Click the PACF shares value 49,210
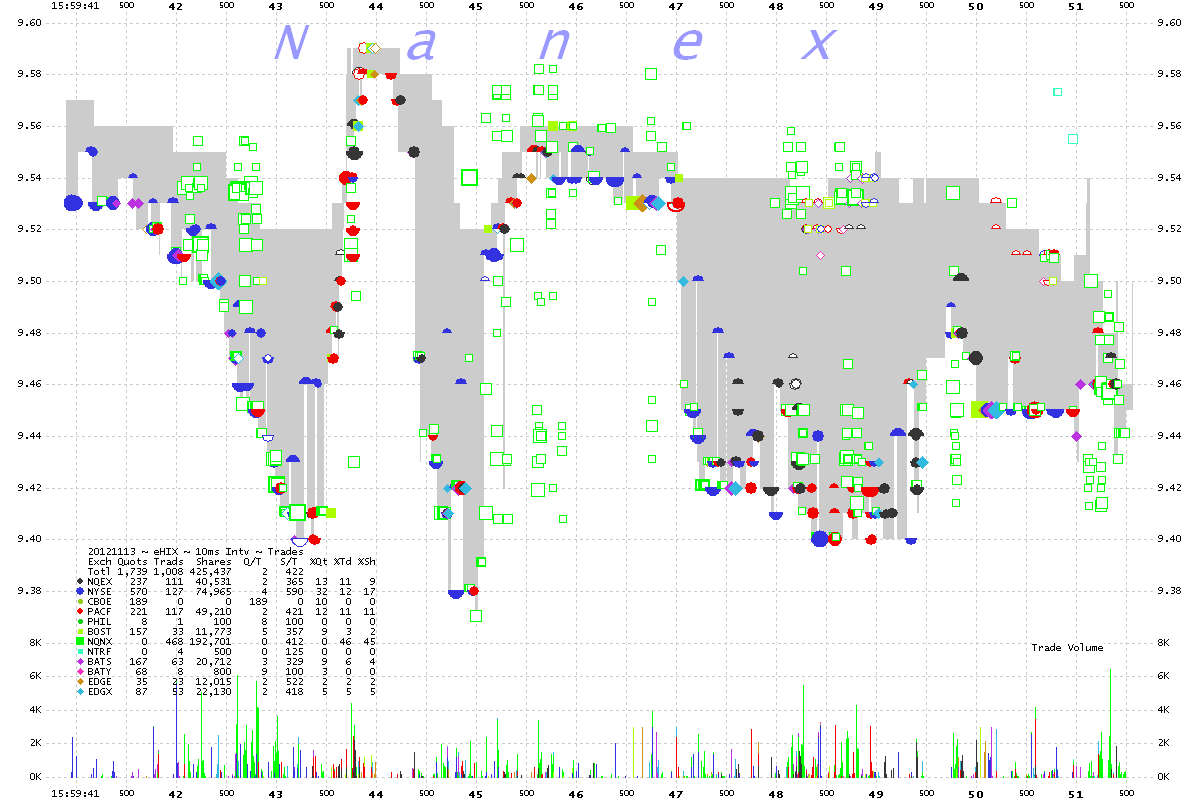 pos(214,610)
